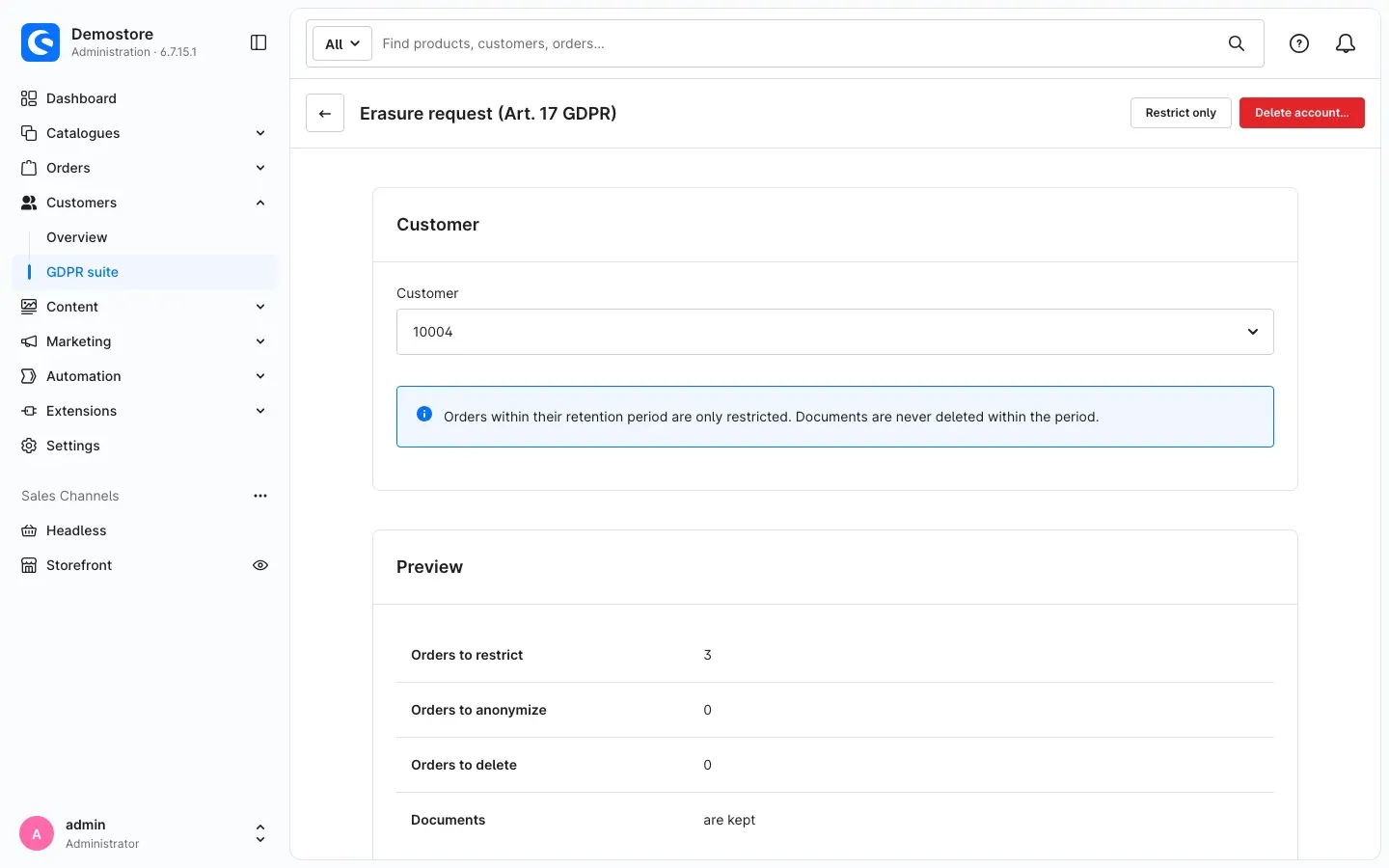Image resolution: width=1389 pixels, height=868 pixels.
Task: Expand the Content chevron
Action: click(260, 307)
